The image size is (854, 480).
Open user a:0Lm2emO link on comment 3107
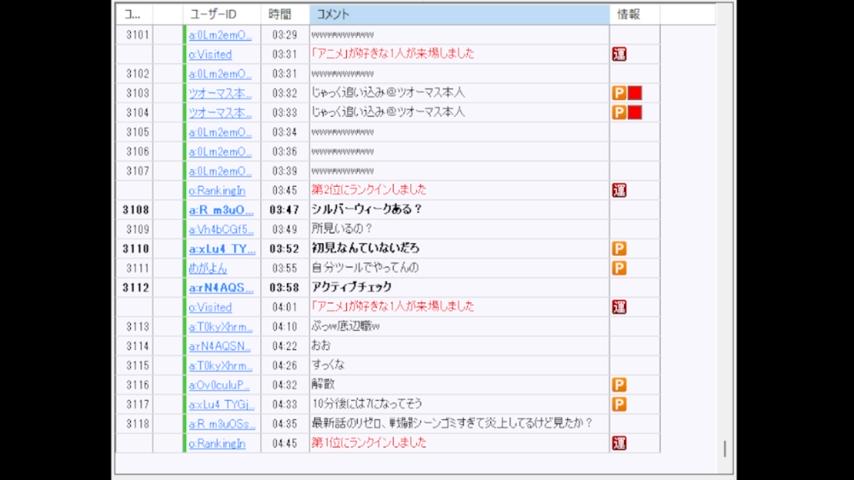coord(220,171)
